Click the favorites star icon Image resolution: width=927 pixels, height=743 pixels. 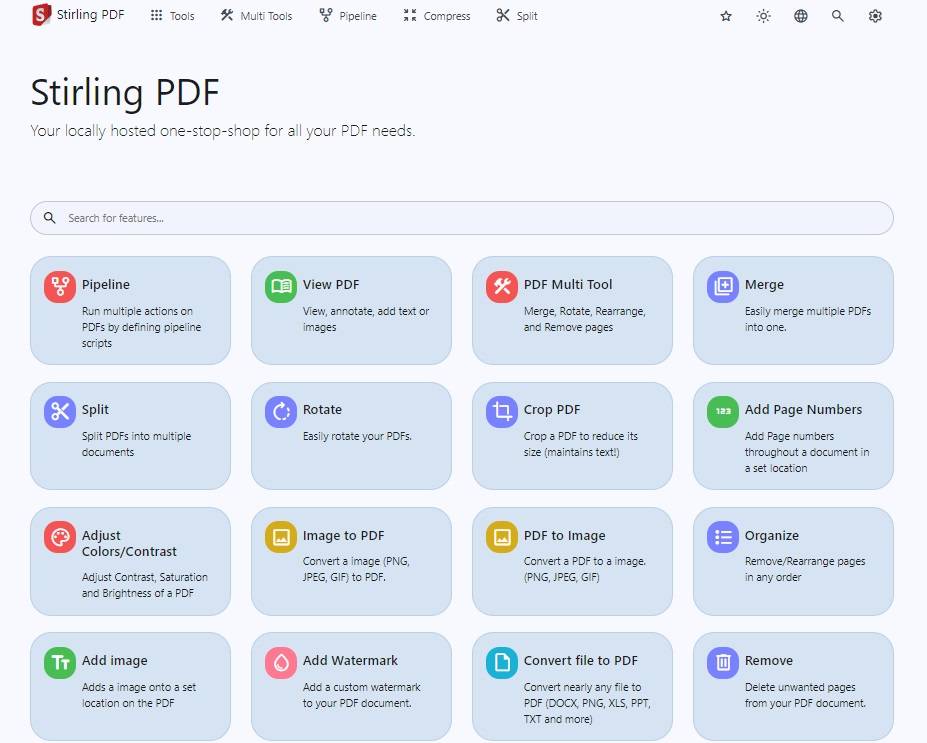(726, 16)
